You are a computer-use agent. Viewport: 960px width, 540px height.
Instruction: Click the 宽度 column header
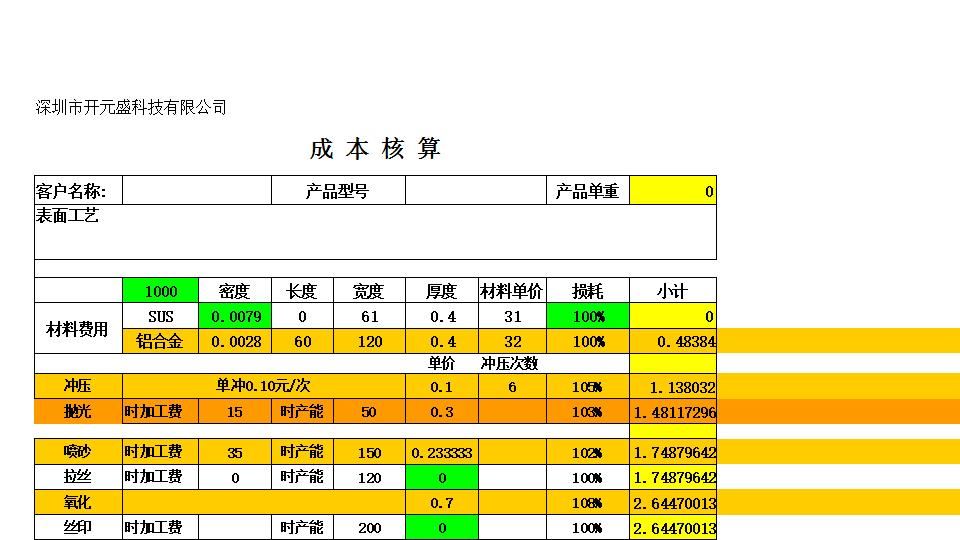click(x=369, y=291)
